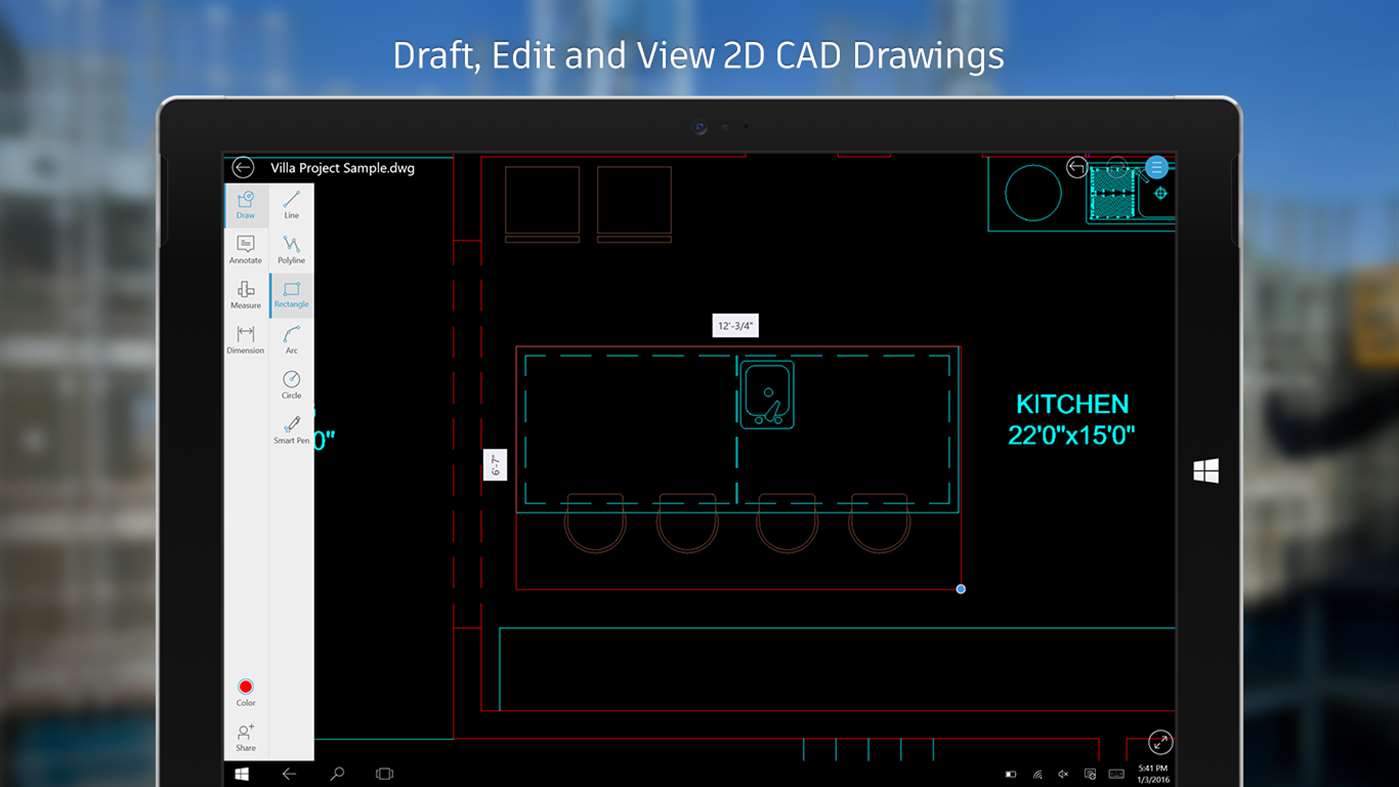The height and width of the screenshot is (787, 1399).
Task: Click the blue rectangle corner handle
Action: pos(961,589)
